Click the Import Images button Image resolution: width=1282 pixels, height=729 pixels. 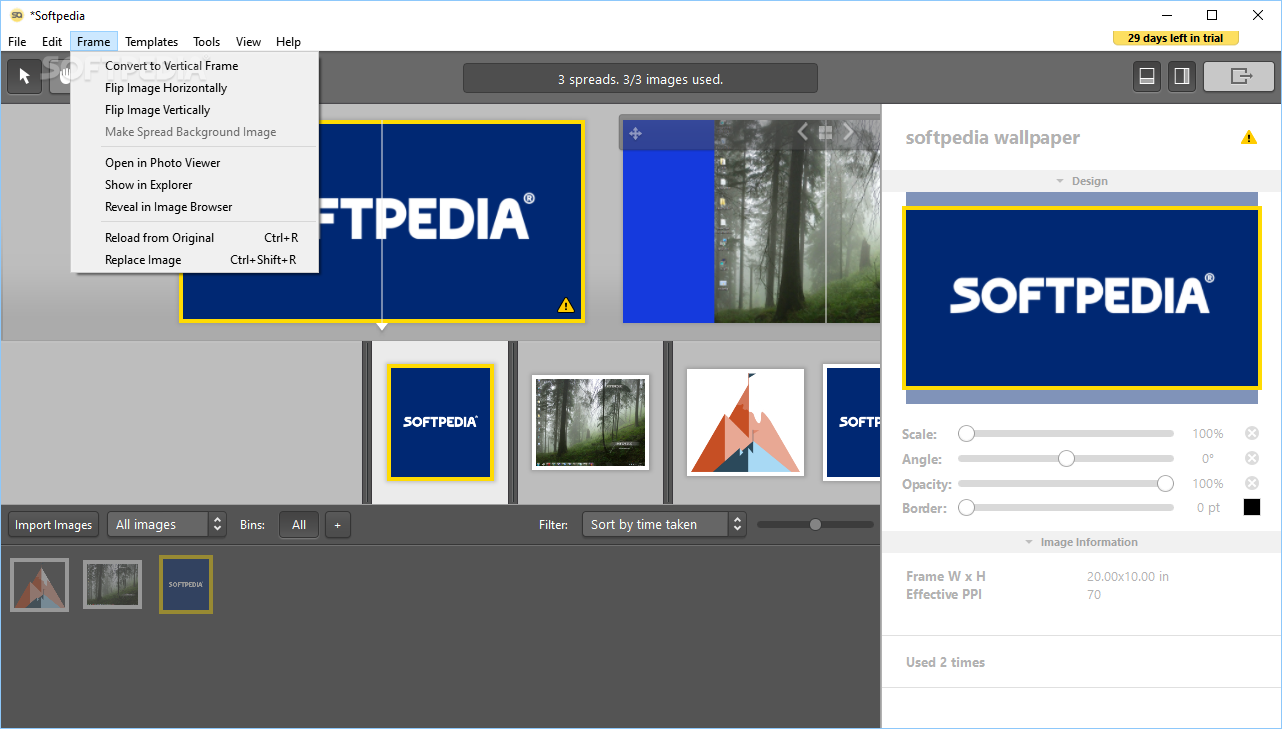click(x=54, y=524)
